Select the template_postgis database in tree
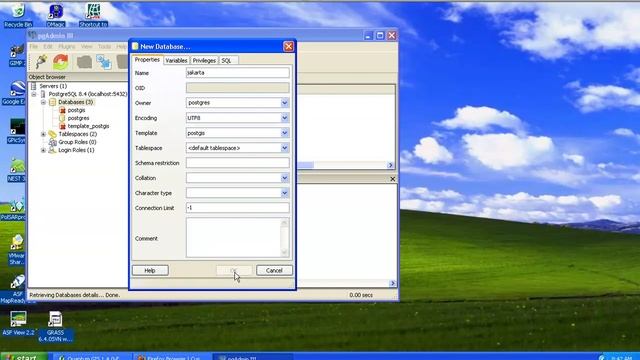This screenshot has height=360, width=640. click(88, 126)
